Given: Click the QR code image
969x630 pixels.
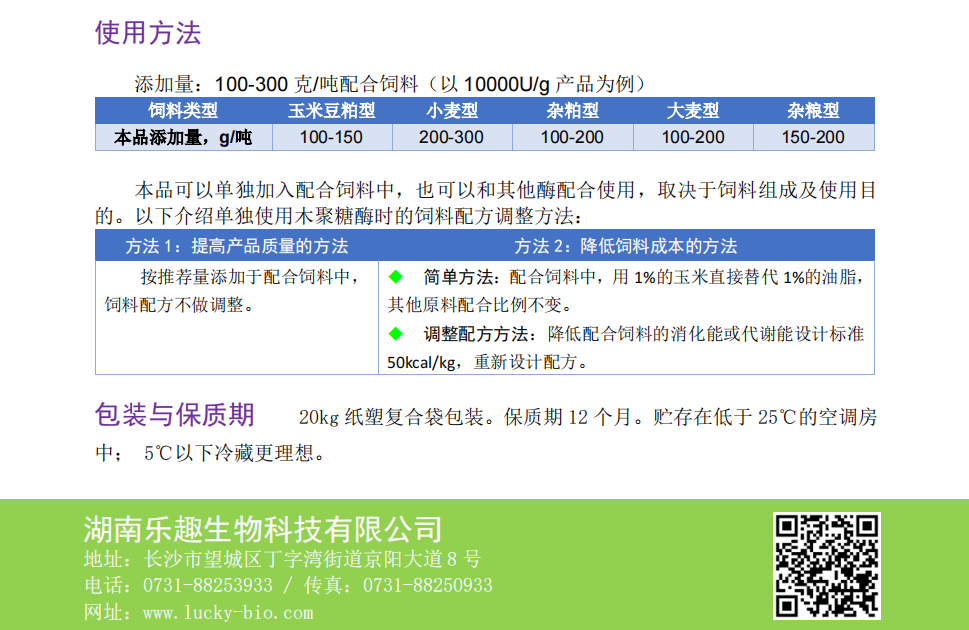Looking at the screenshot, I should coord(826,565).
